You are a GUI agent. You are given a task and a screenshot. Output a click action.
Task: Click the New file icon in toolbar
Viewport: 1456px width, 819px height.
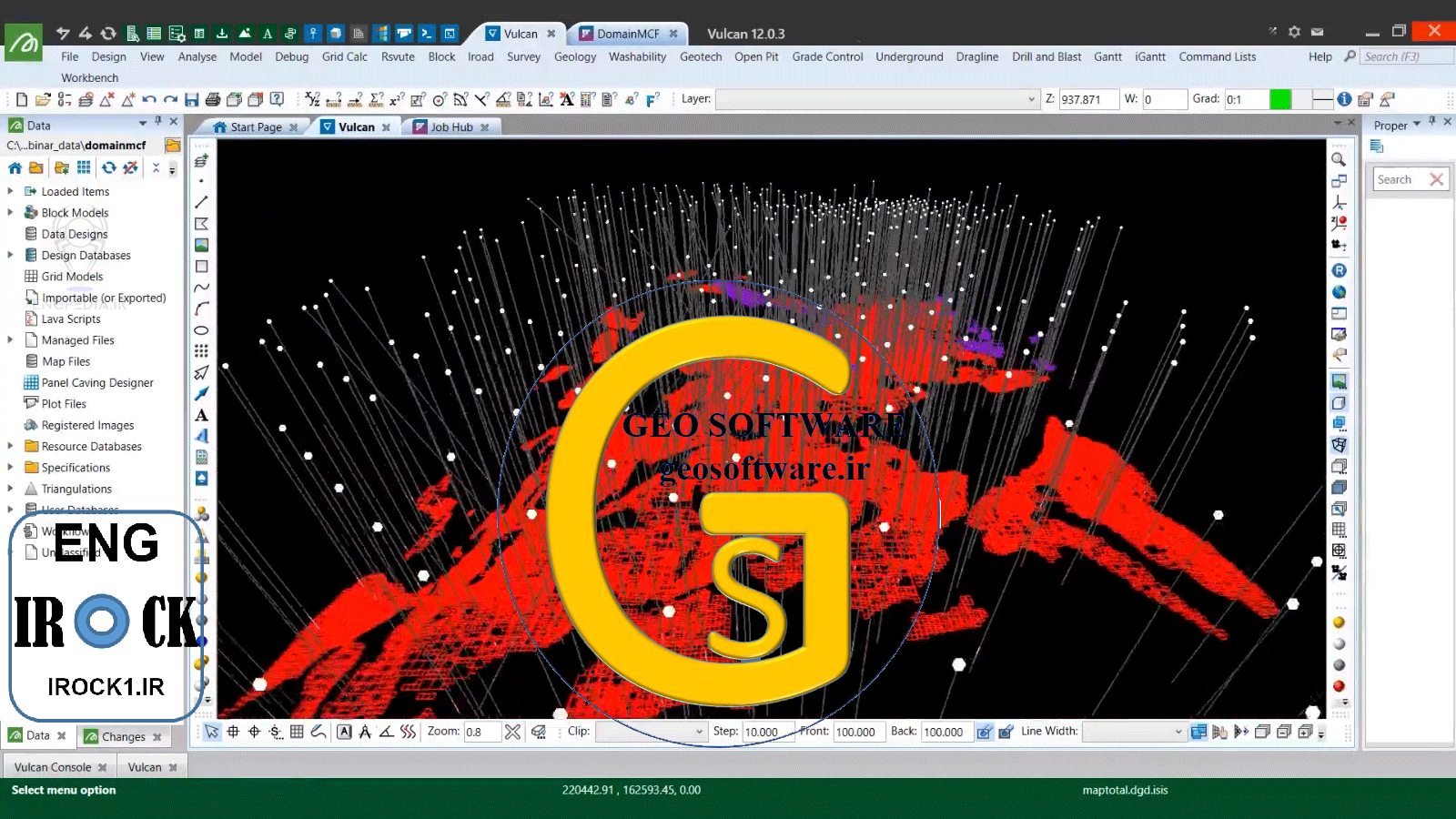pos(22,99)
